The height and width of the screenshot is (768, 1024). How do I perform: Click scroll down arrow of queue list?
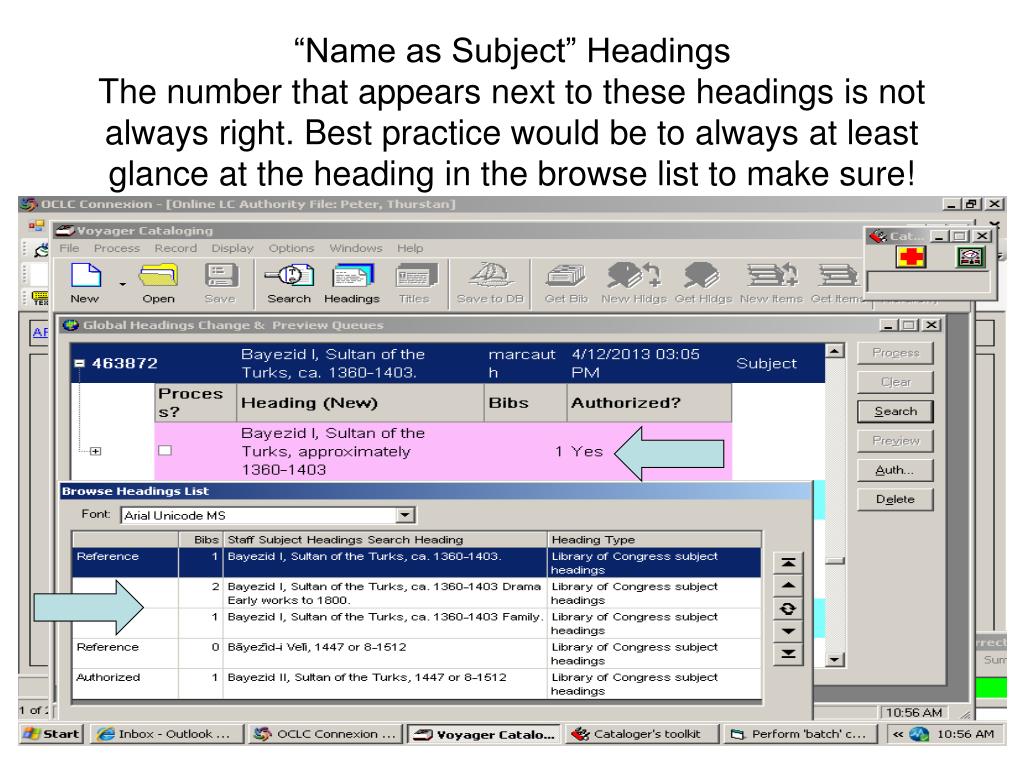click(x=834, y=660)
